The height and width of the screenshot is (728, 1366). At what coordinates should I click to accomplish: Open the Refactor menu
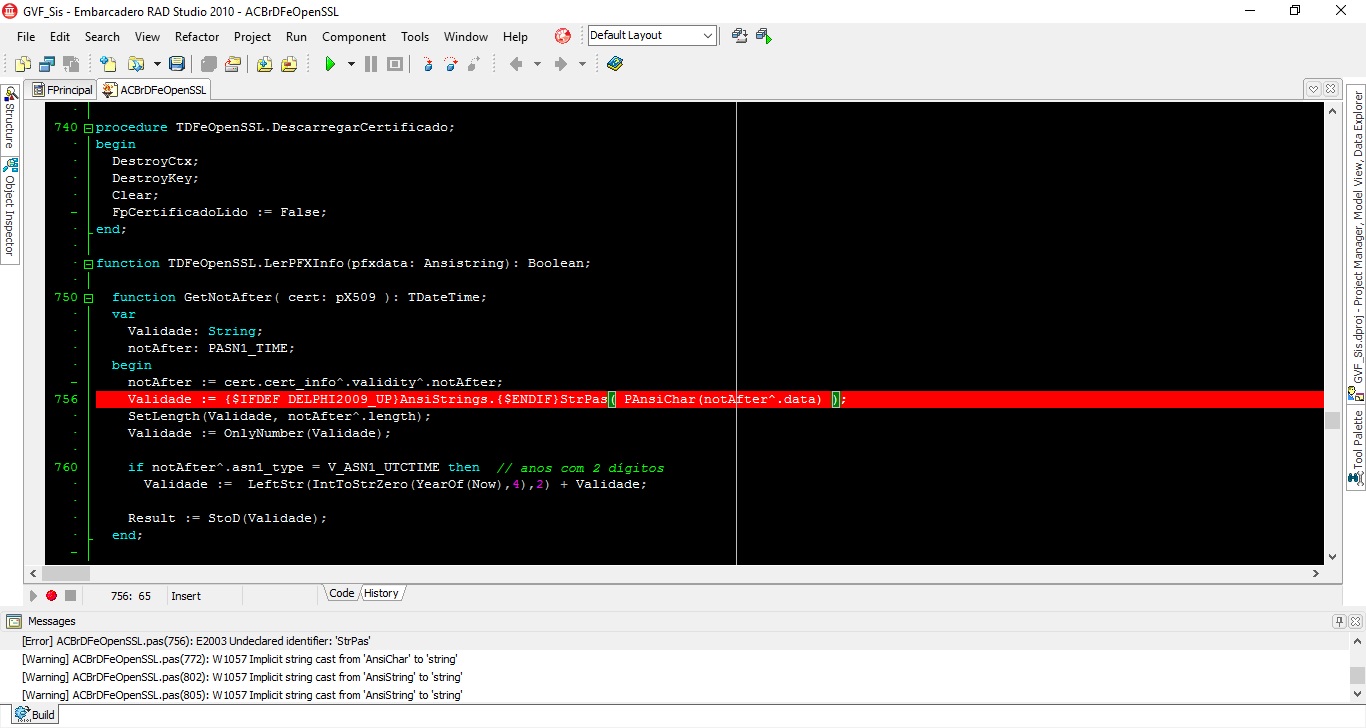coord(197,37)
